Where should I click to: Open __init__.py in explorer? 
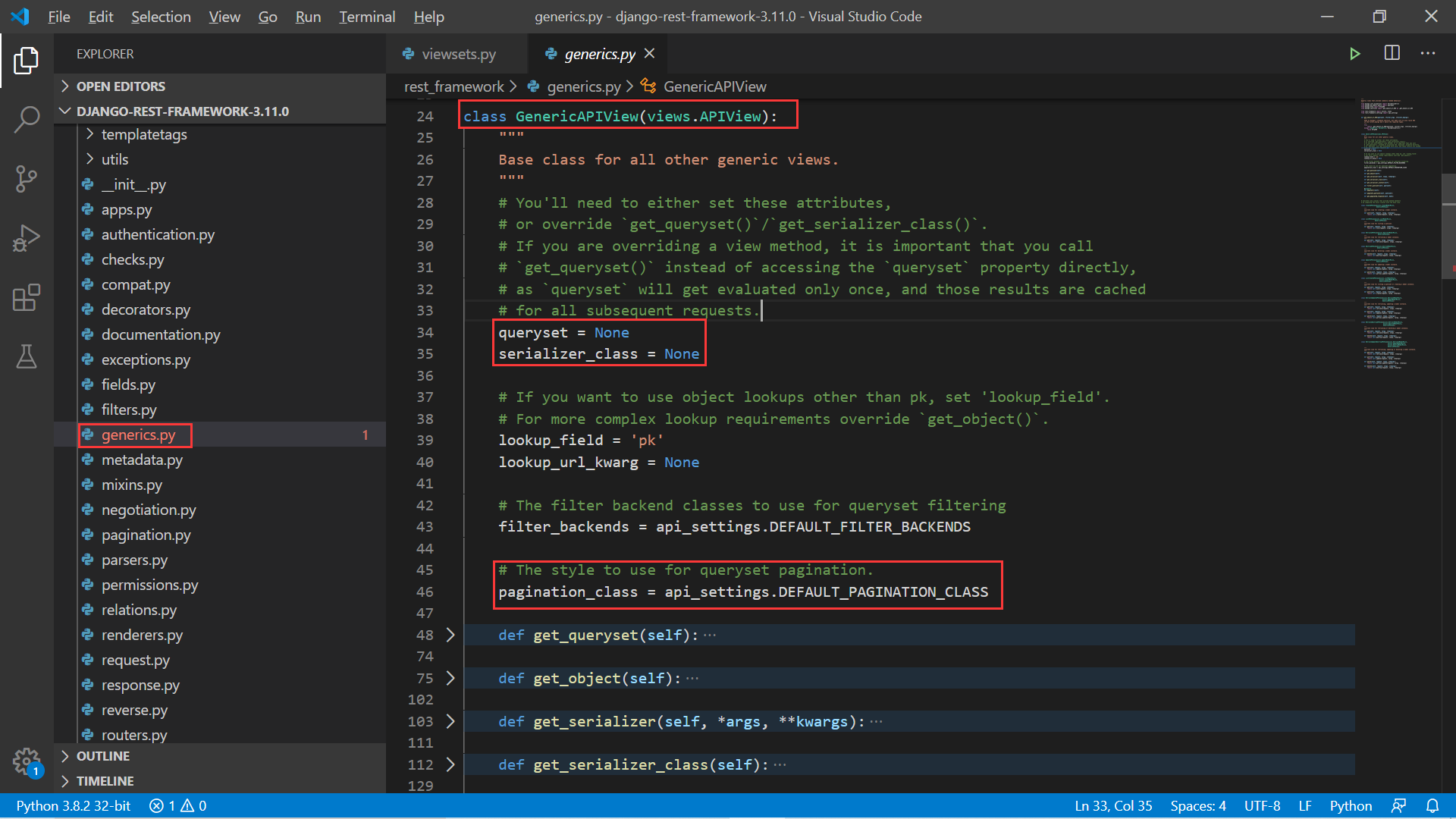click(133, 185)
